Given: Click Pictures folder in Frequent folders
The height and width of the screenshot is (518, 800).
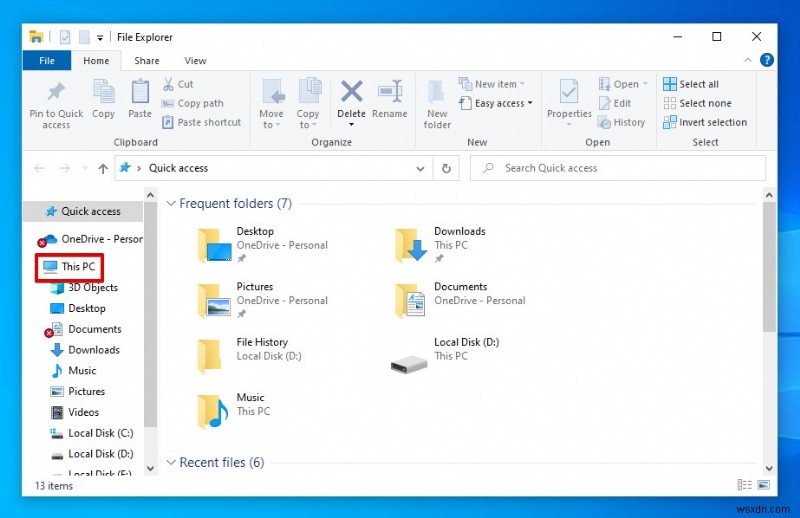Looking at the screenshot, I should pos(263,301).
